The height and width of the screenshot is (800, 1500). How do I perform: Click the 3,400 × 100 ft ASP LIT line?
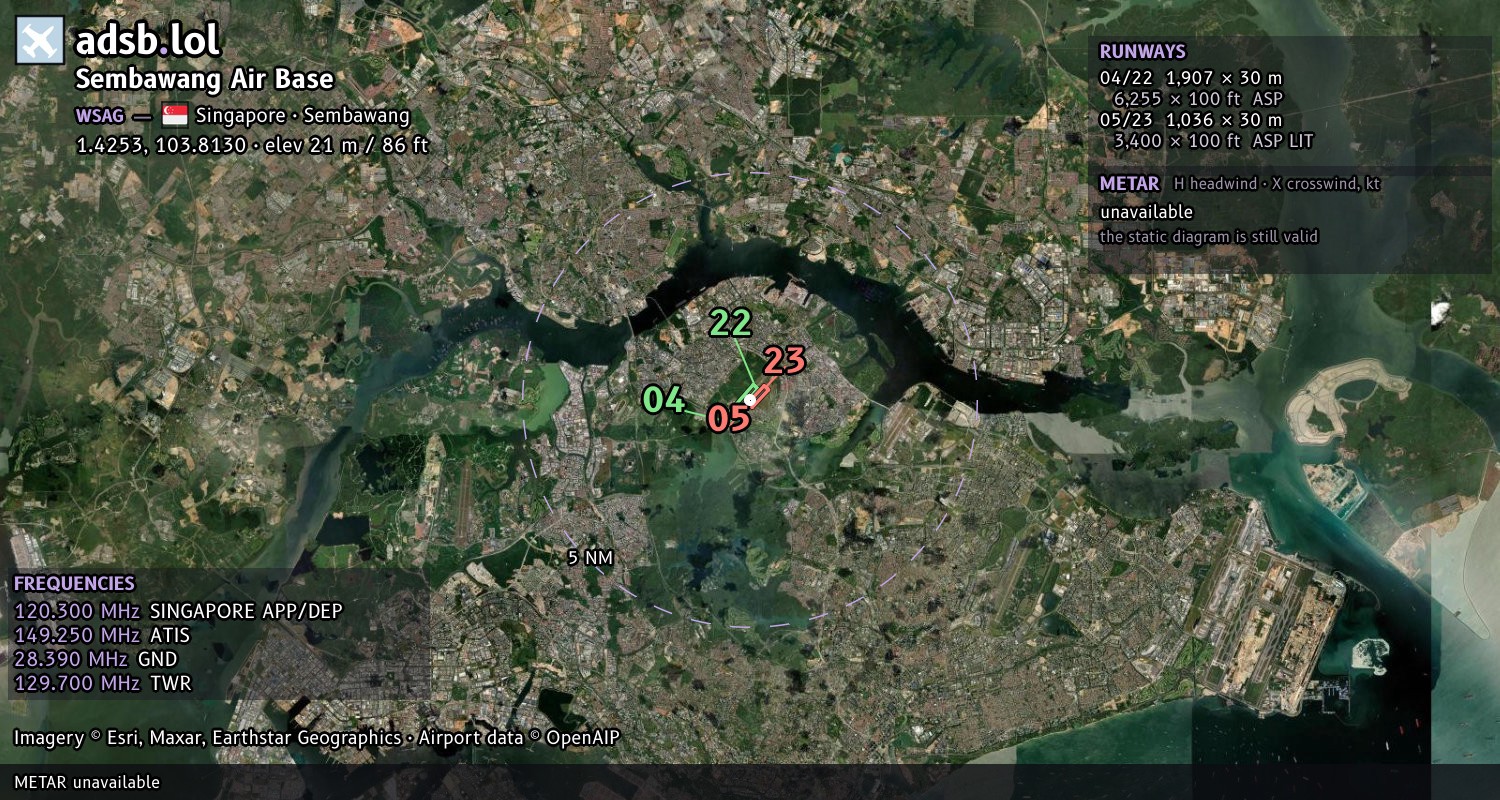pos(1213,141)
